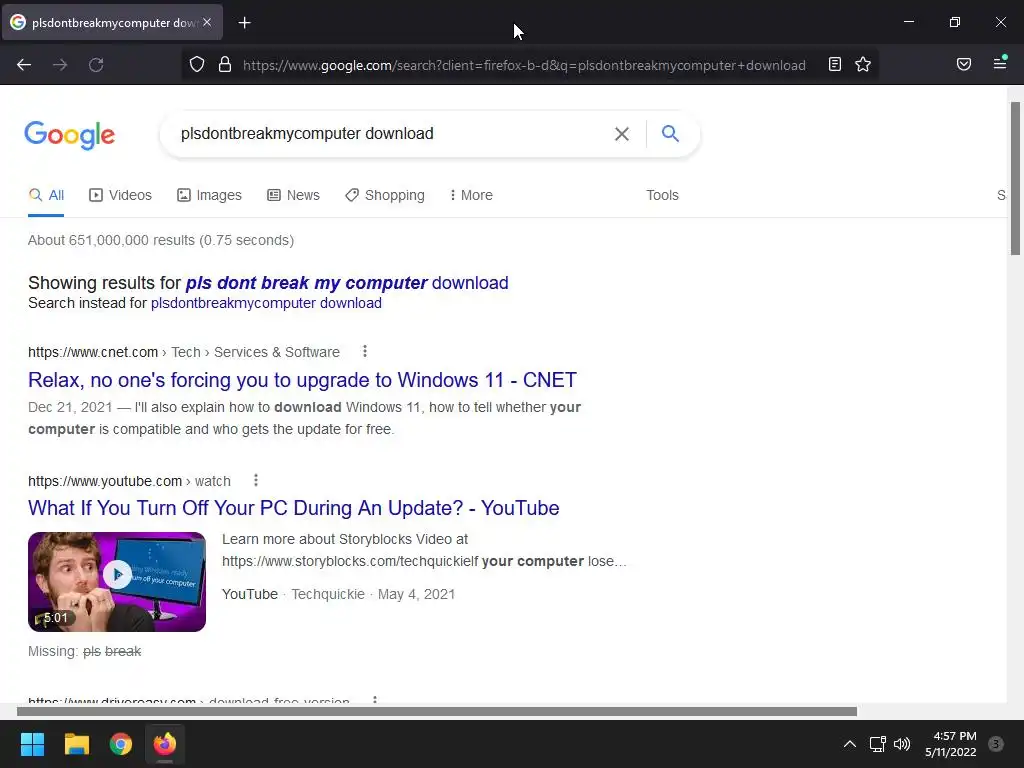1024x768 pixels.
Task: Save page to Pocket icon
Action: [x=964, y=64]
